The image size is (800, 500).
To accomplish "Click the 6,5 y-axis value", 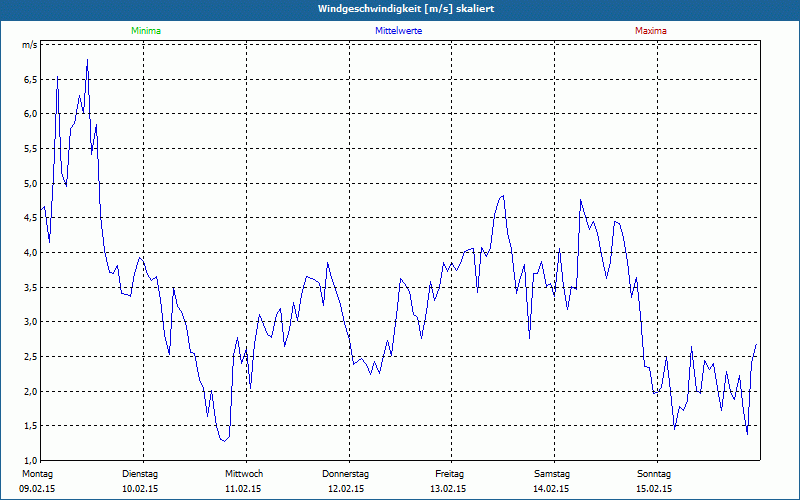I will (30, 80).
